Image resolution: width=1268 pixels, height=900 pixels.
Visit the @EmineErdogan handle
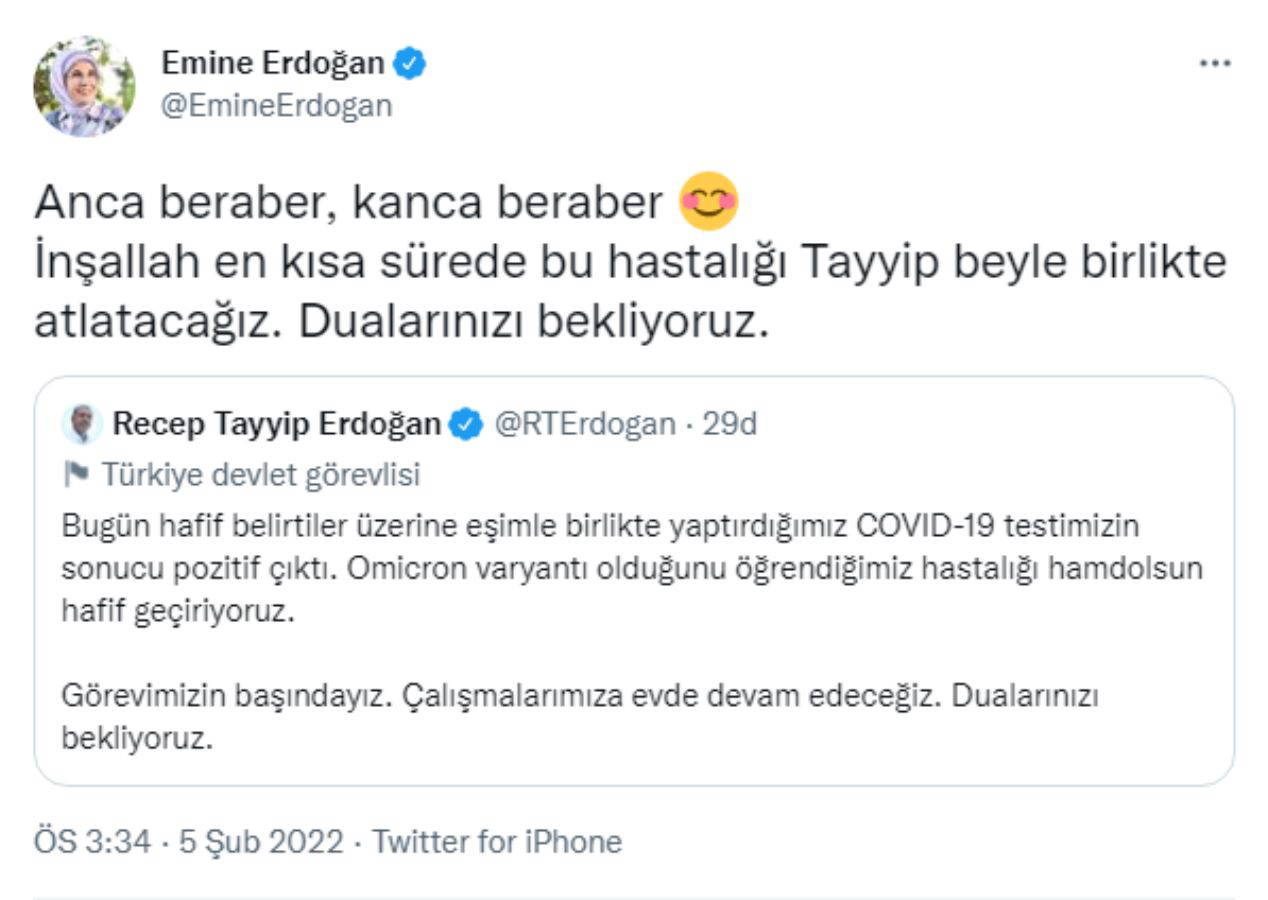[x=276, y=105]
